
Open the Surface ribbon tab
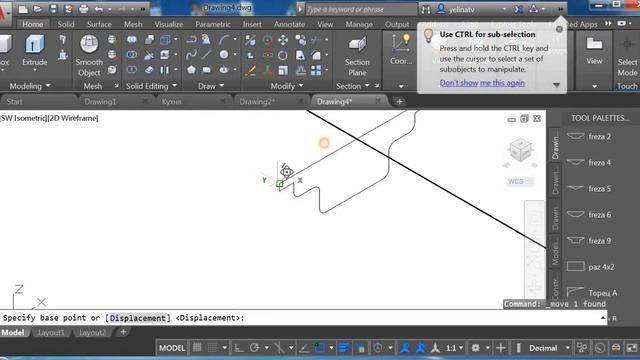pyautogui.click(x=99, y=24)
